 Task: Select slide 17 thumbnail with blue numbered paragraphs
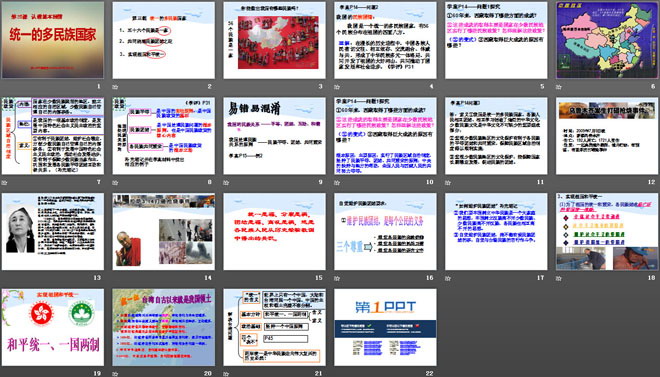(x=496, y=231)
